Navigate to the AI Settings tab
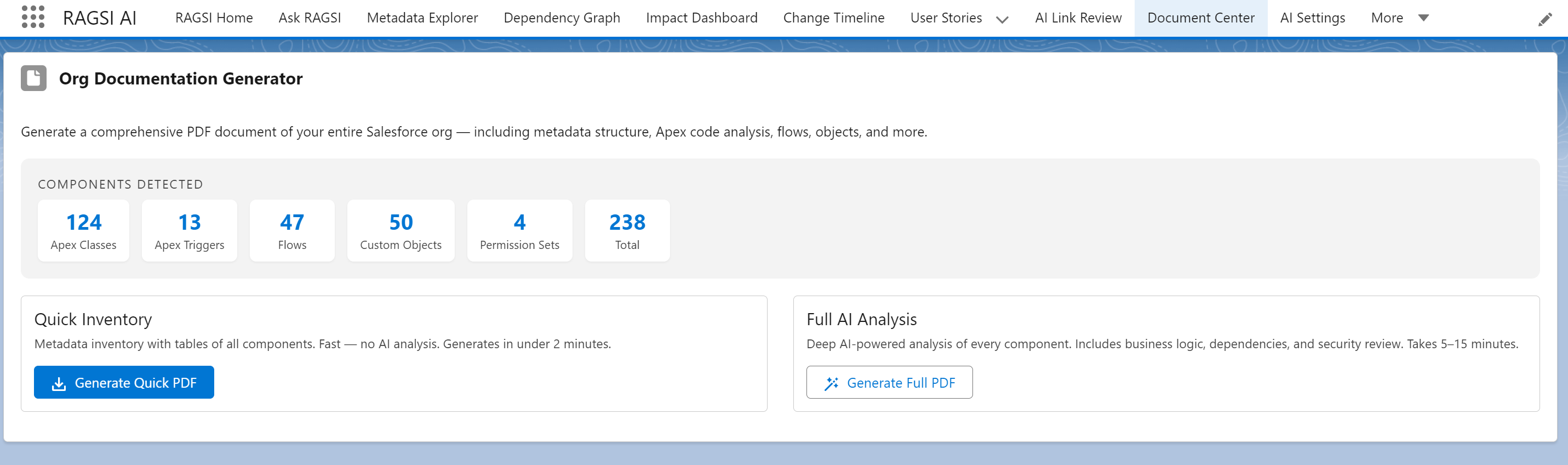The image size is (1568, 465). [x=1312, y=18]
